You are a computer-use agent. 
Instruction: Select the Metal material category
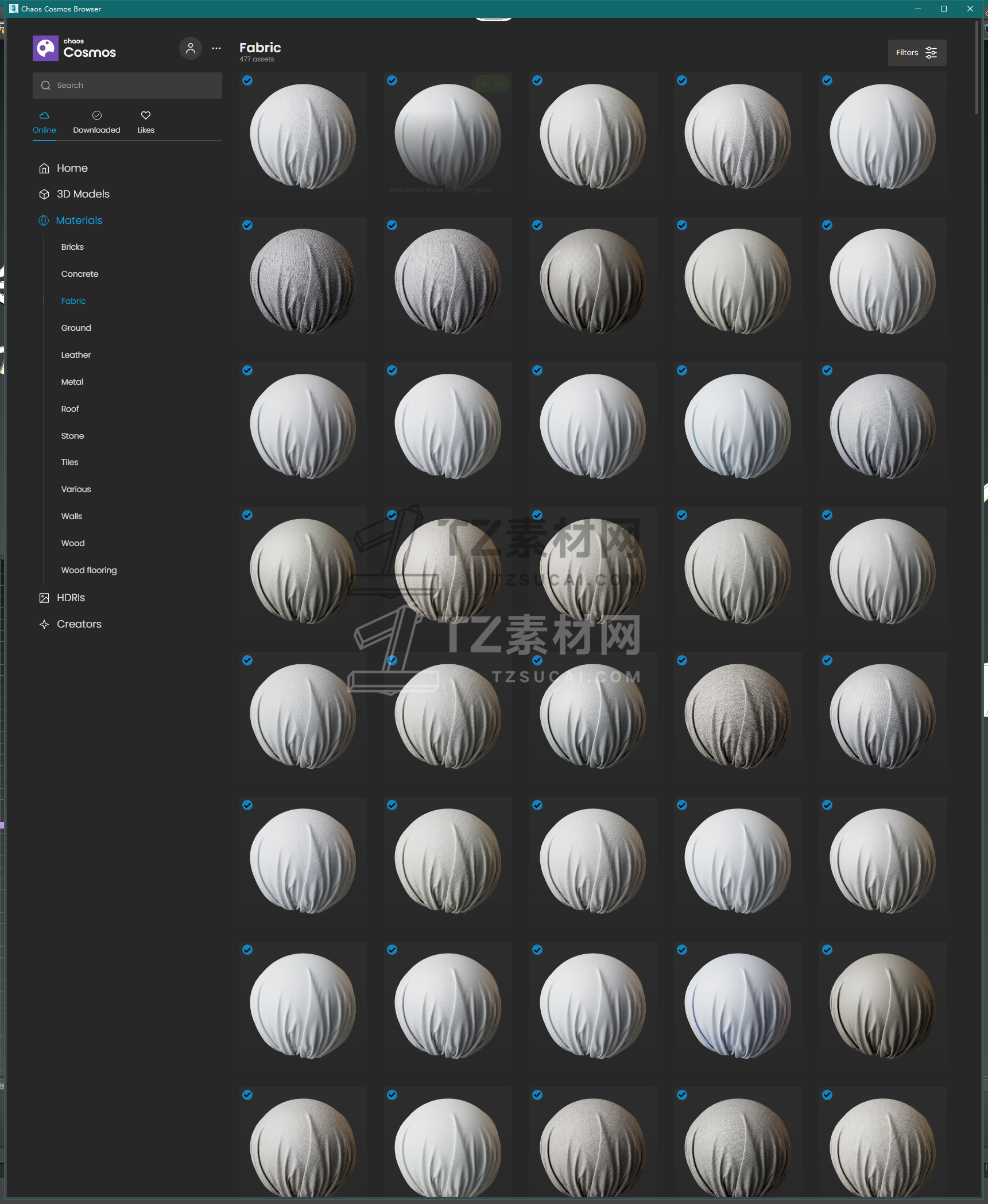point(72,382)
